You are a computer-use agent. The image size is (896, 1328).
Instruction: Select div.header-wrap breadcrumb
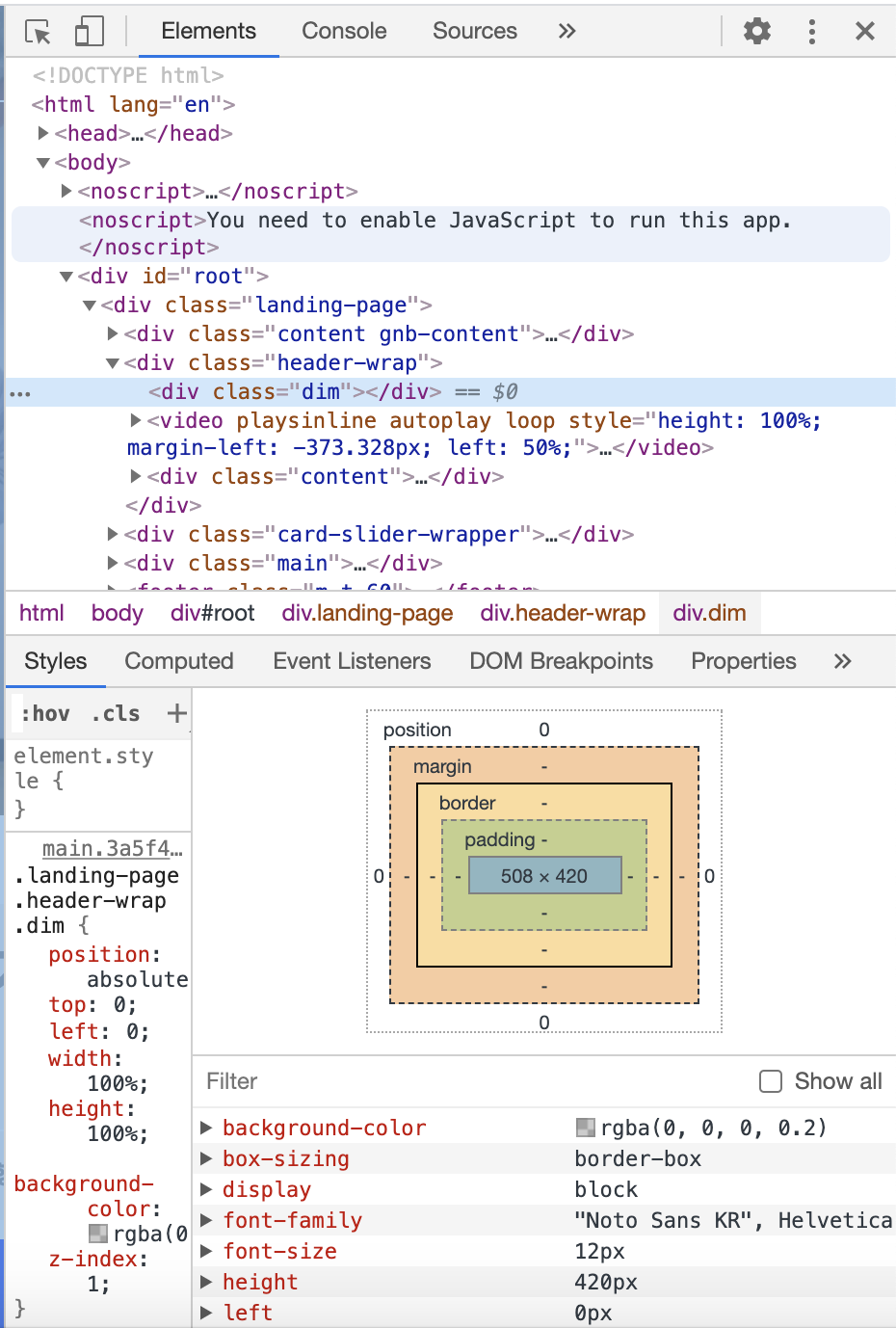tap(563, 613)
